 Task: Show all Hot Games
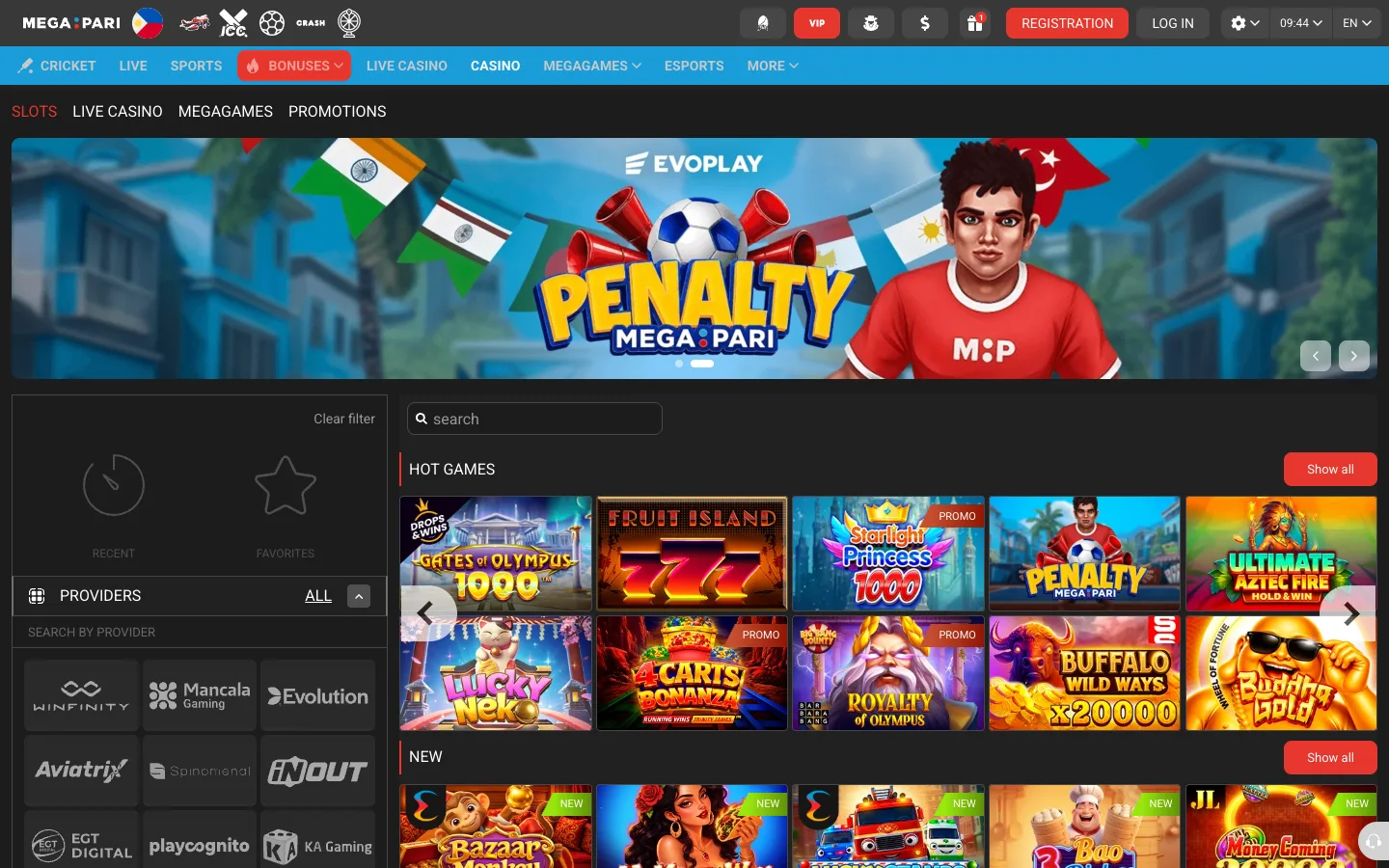click(x=1330, y=470)
